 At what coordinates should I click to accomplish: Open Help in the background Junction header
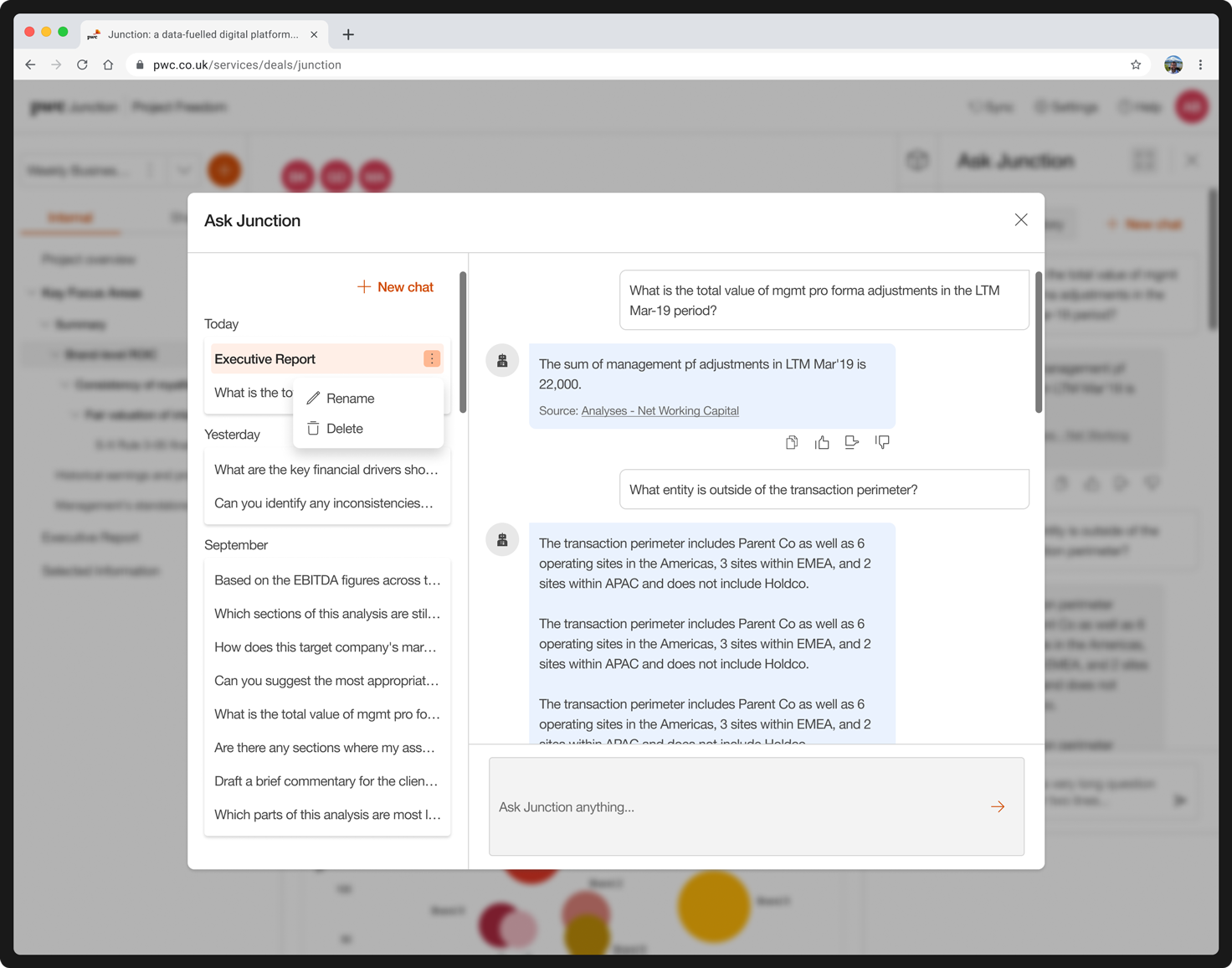[1140, 106]
